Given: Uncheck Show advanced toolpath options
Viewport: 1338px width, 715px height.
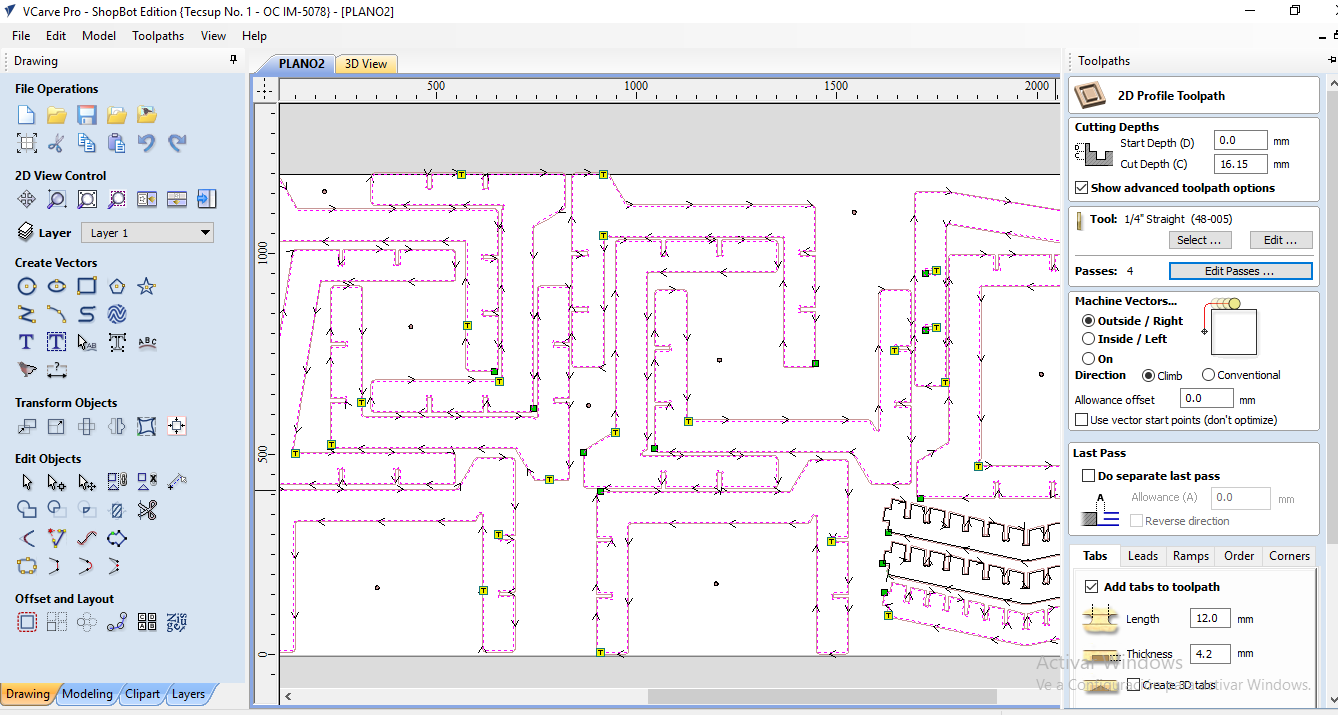Looking at the screenshot, I should click(x=1081, y=188).
